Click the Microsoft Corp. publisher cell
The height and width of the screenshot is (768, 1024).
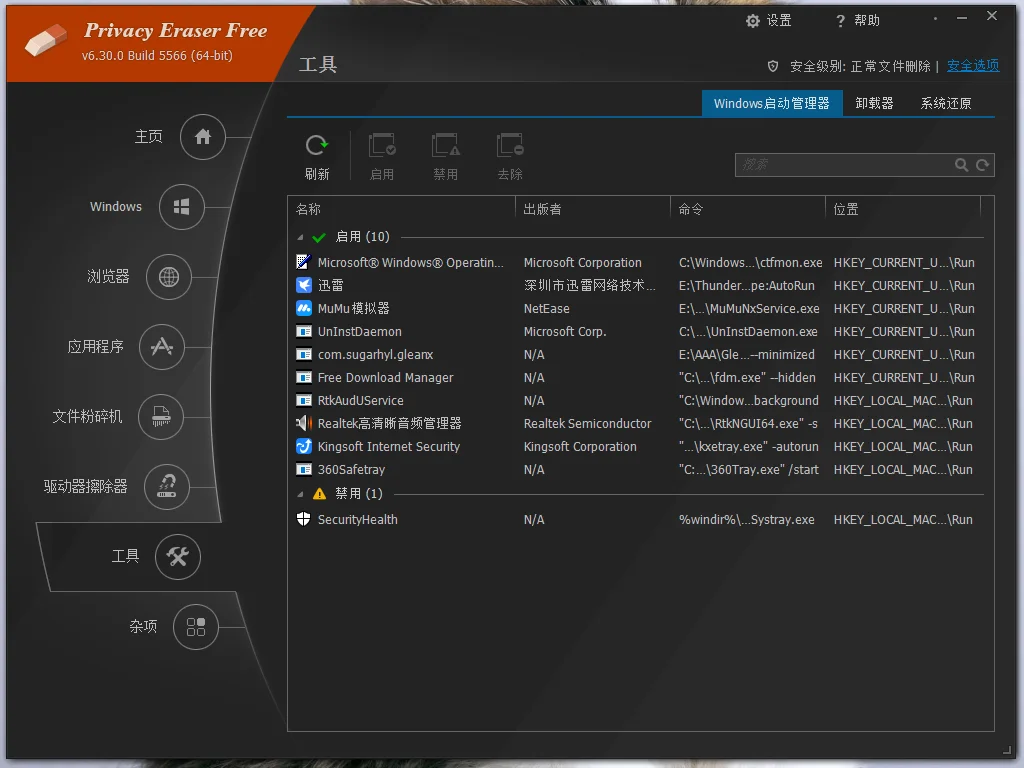pos(565,332)
